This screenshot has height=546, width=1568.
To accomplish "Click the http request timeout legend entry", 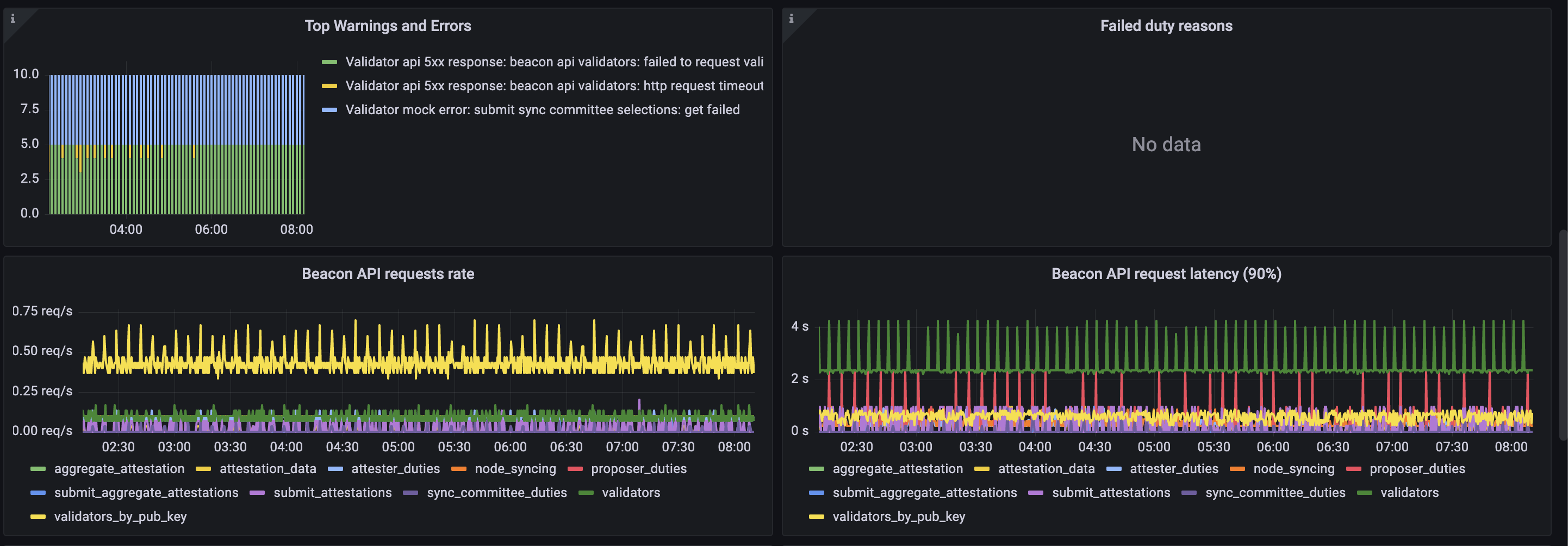I will point(554,85).
